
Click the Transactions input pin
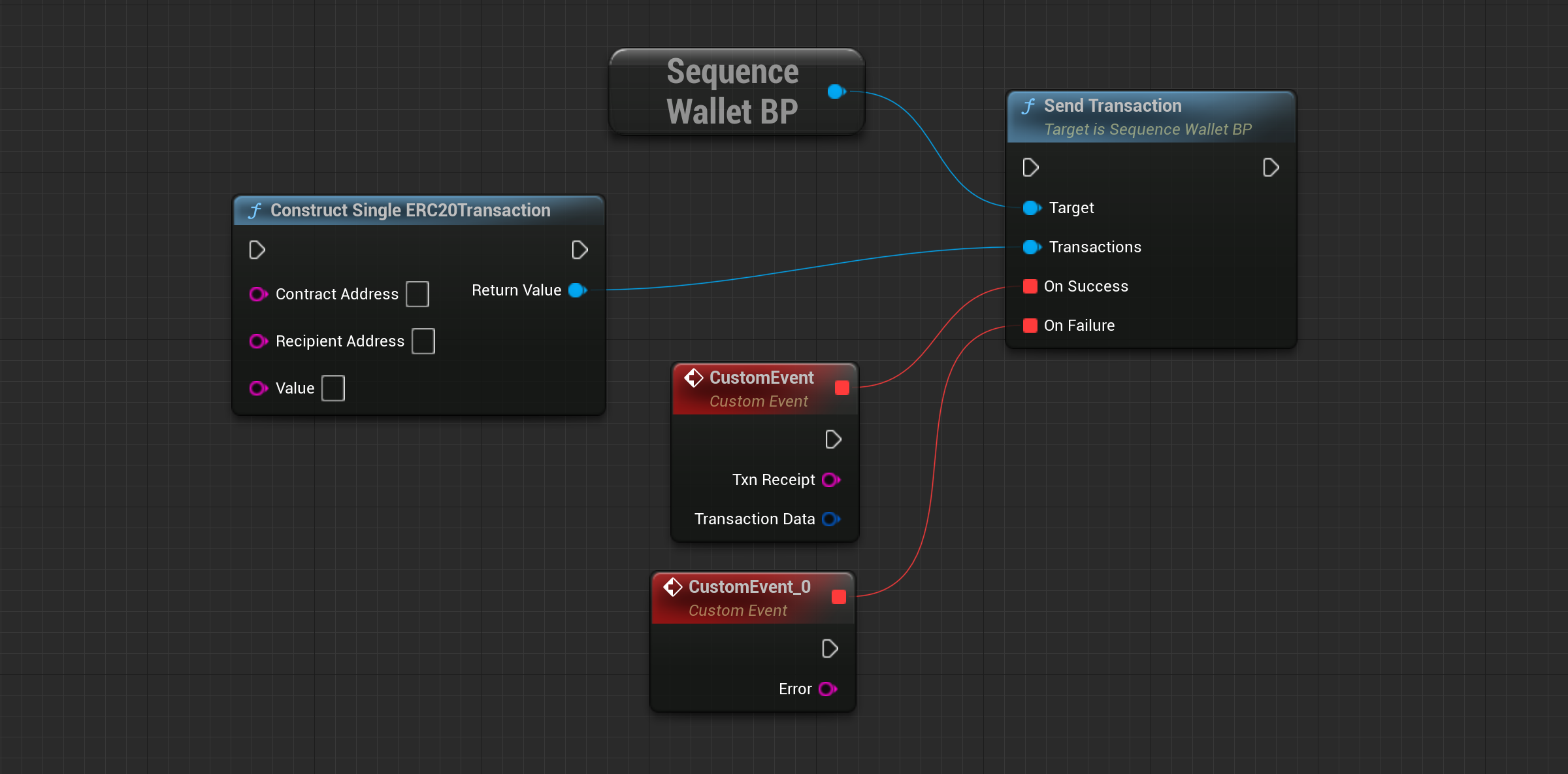click(1032, 247)
